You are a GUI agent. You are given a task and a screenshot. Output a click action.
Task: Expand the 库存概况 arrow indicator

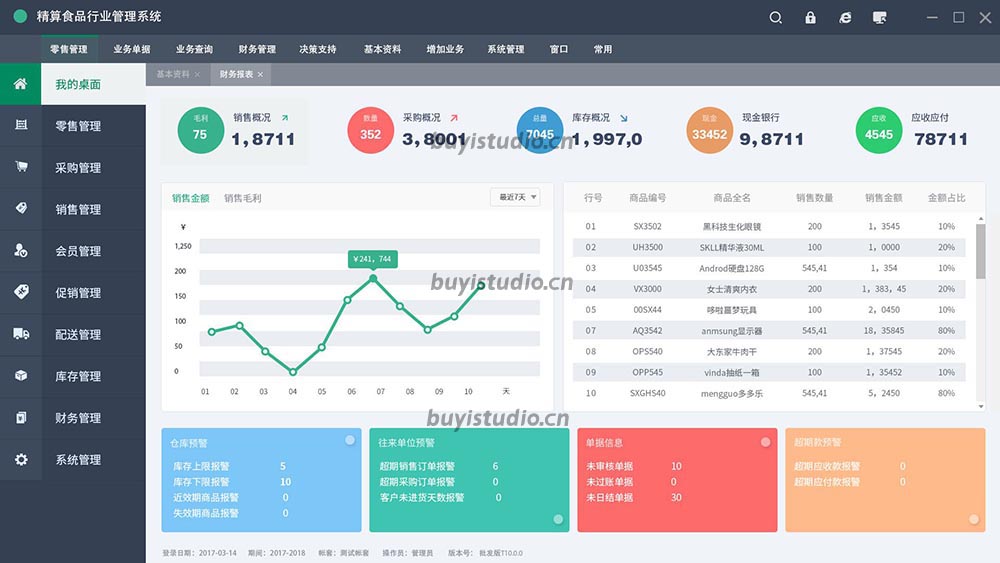pos(625,118)
